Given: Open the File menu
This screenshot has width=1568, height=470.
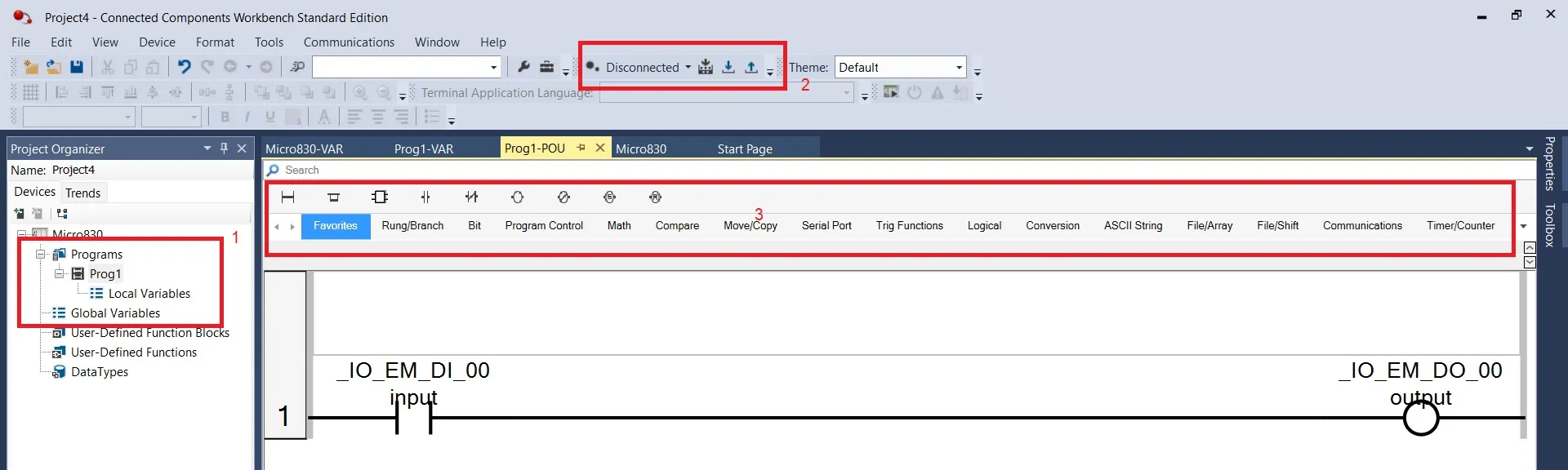Looking at the screenshot, I should (x=21, y=42).
